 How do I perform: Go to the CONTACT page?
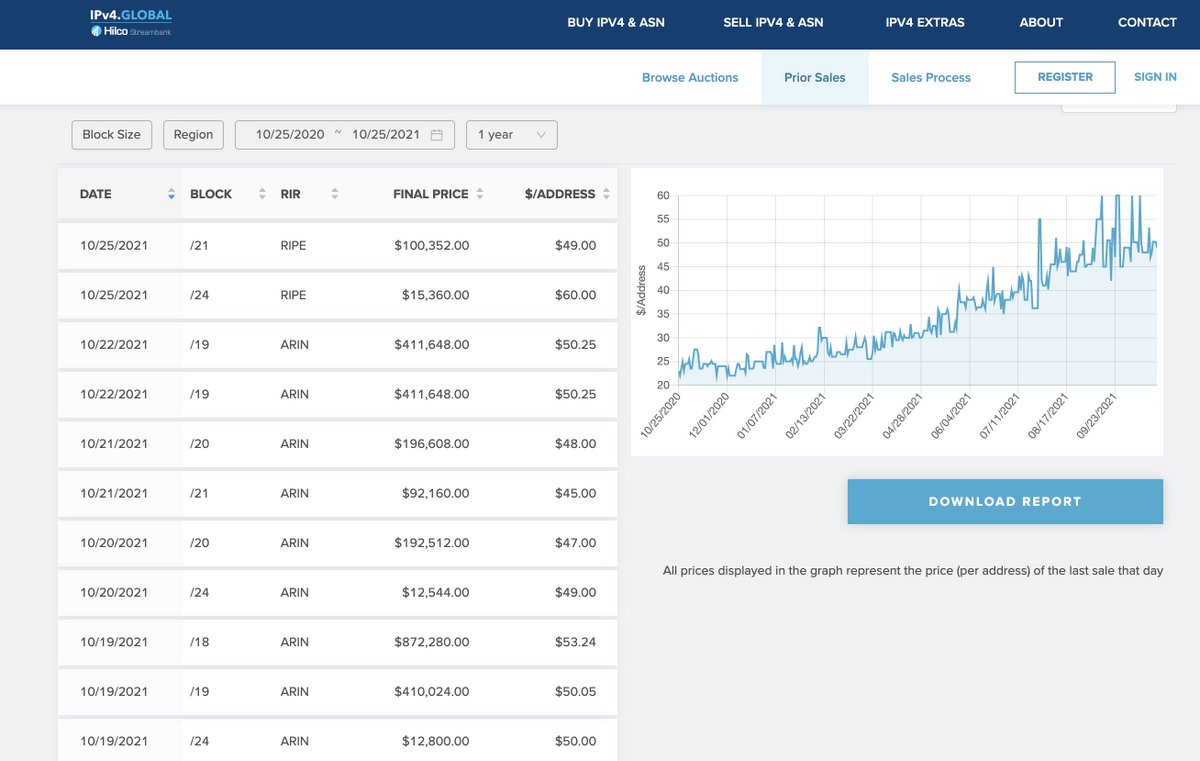click(1147, 22)
